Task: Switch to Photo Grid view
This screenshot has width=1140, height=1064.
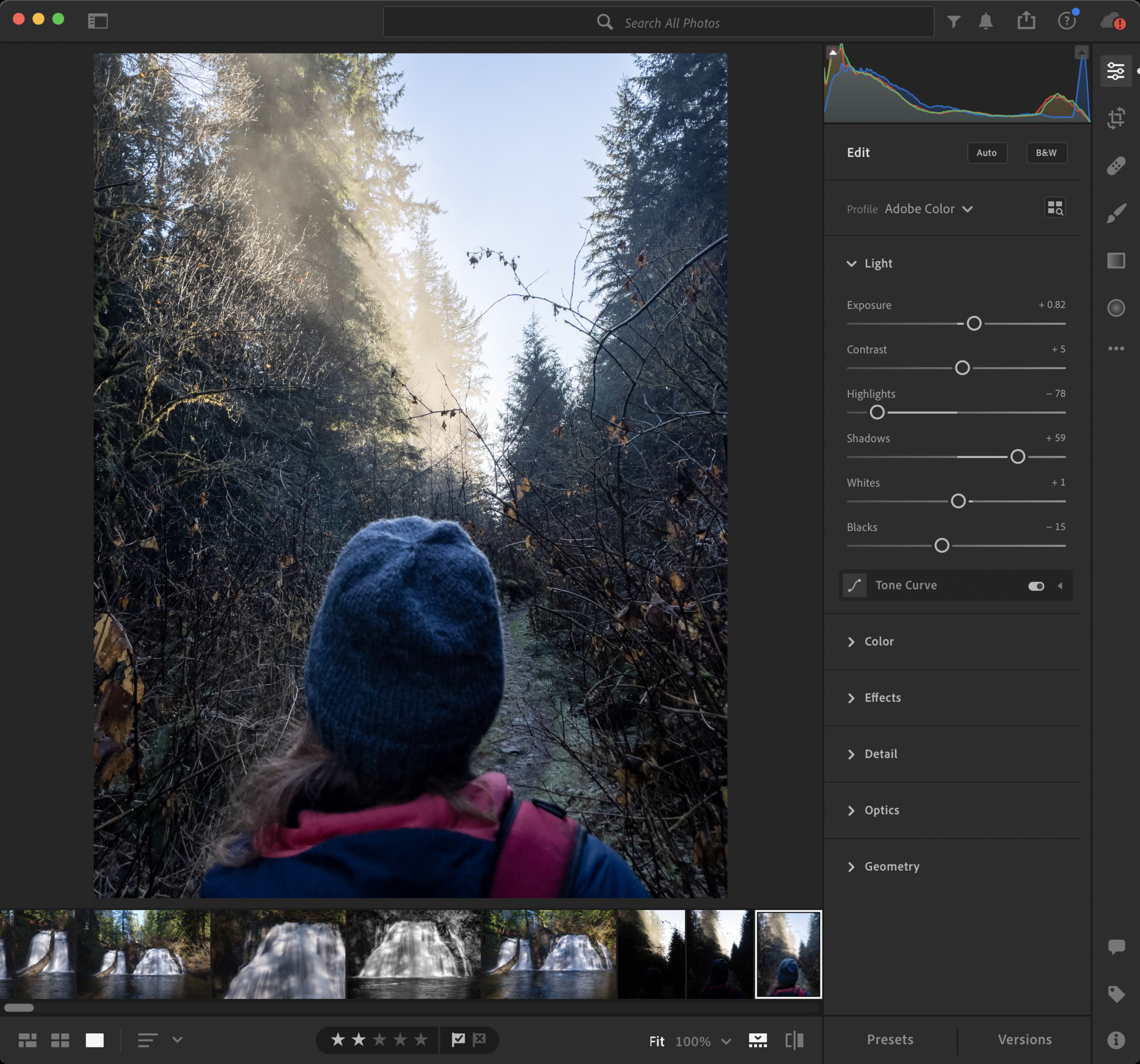Action: [x=27, y=1040]
